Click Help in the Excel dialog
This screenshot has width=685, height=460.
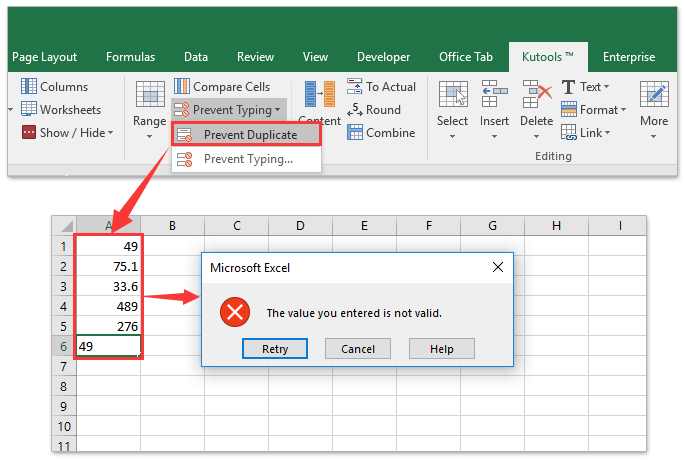[442, 349]
